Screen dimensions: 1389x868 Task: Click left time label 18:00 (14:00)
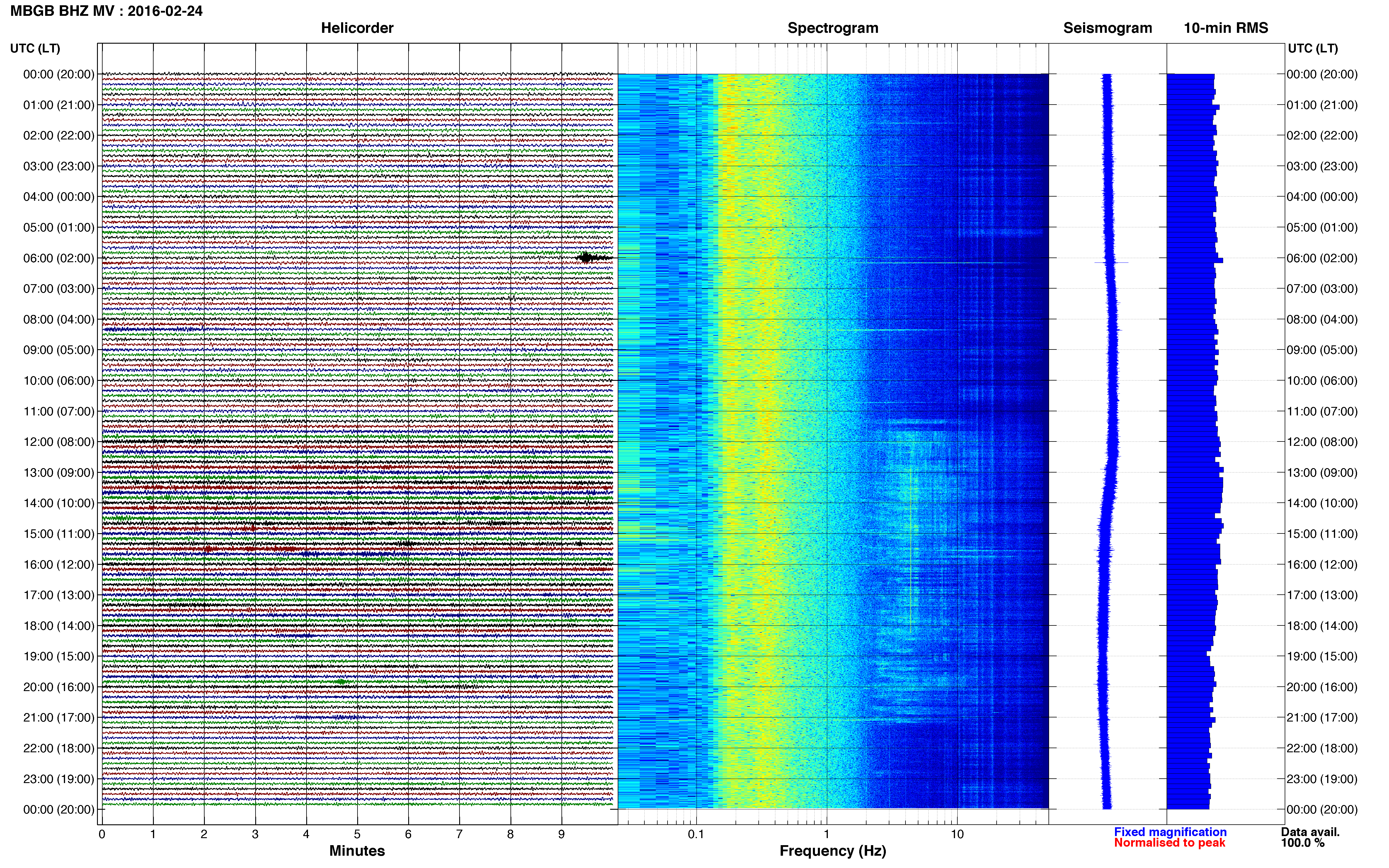[59, 626]
